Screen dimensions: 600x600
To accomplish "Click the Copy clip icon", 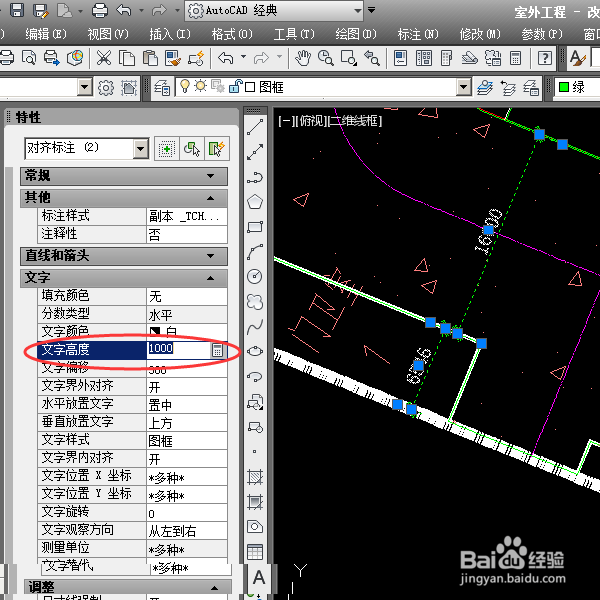I will [x=127, y=58].
